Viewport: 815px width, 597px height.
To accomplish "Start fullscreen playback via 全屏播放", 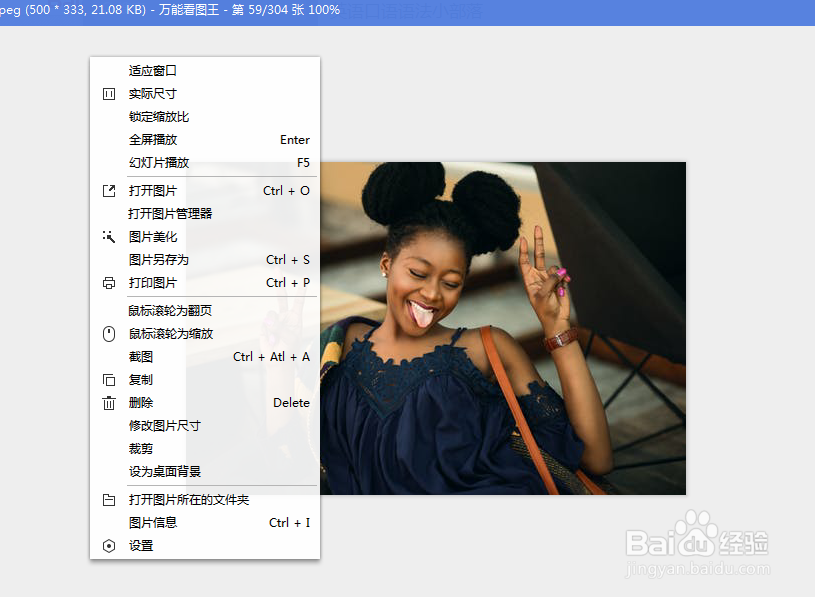I will point(158,139).
